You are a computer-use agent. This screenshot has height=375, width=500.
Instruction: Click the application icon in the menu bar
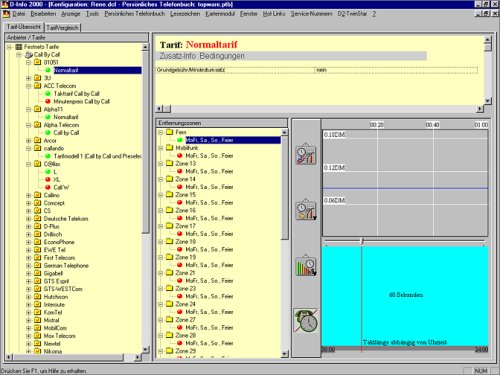pos(6,14)
